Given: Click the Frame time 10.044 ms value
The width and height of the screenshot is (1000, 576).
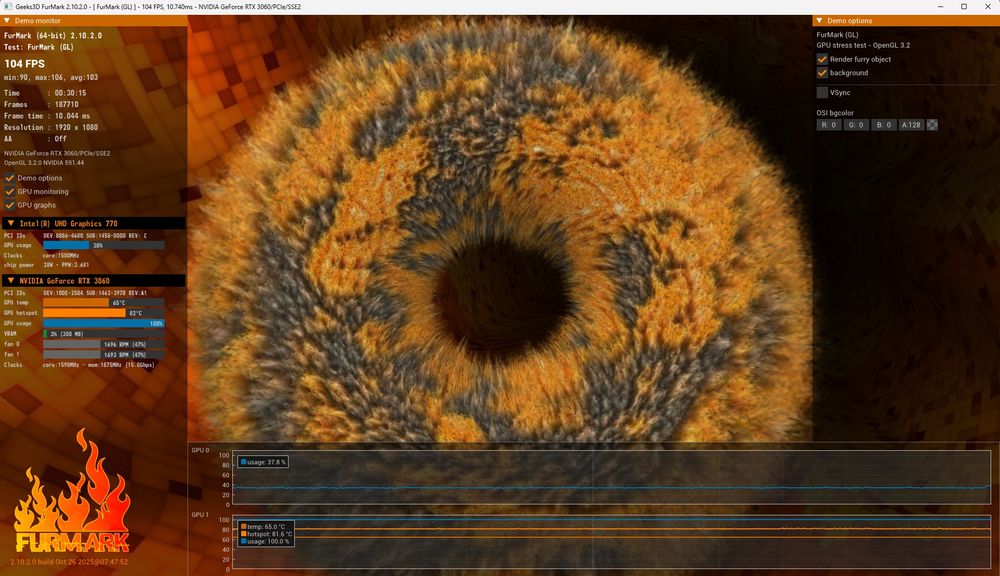Looking at the screenshot, I should pyautogui.click(x=72, y=116).
